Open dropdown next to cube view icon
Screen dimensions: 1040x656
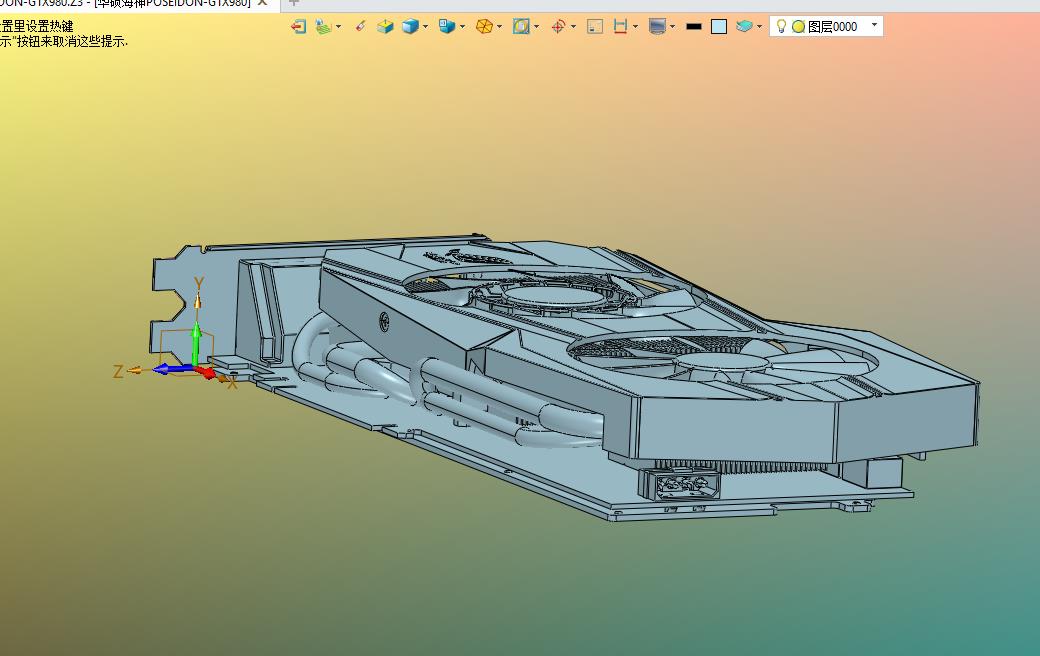coord(462,27)
